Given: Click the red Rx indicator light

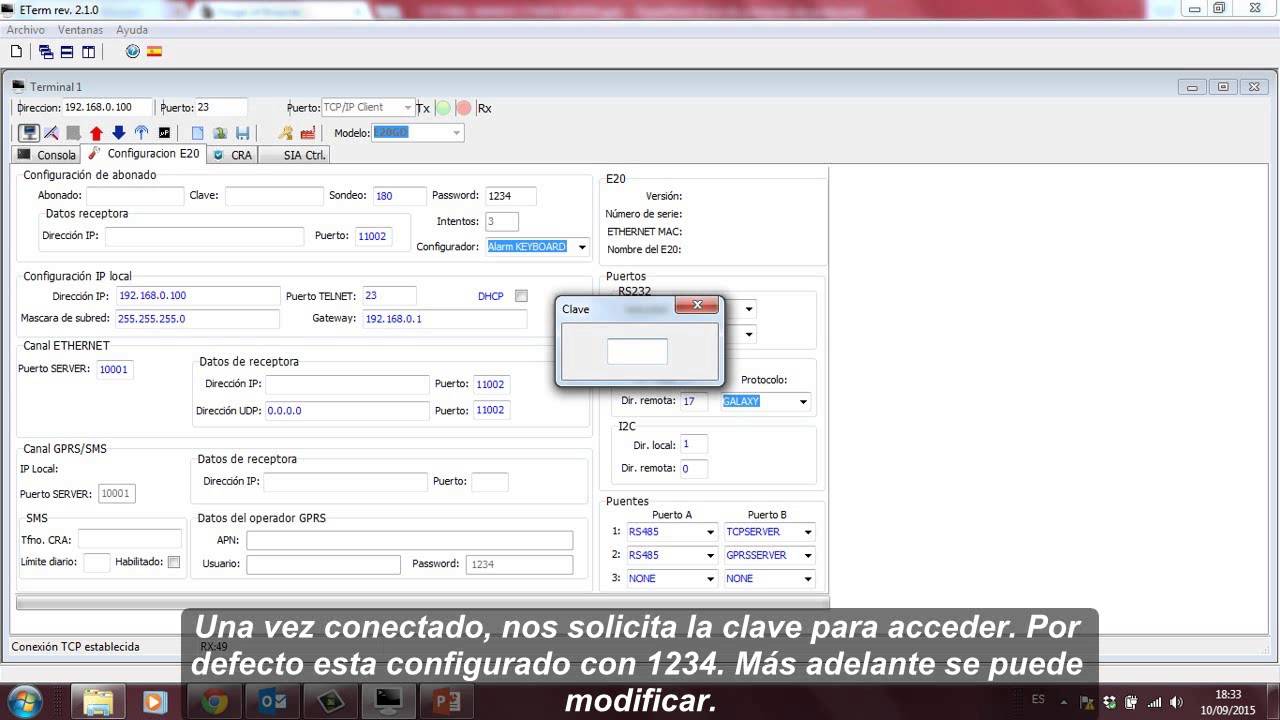Looking at the screenshot, I should click(x=464, y=108).
